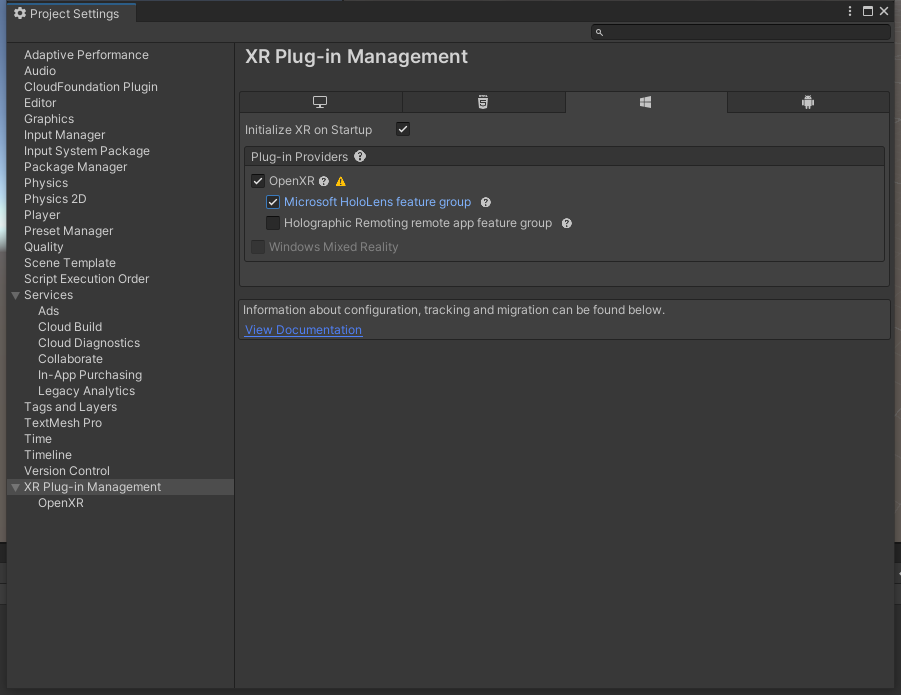Switch to the WebGL HTML5 platform tab
The height and width of the screenshot is (695, 901).
pos(483,102)
